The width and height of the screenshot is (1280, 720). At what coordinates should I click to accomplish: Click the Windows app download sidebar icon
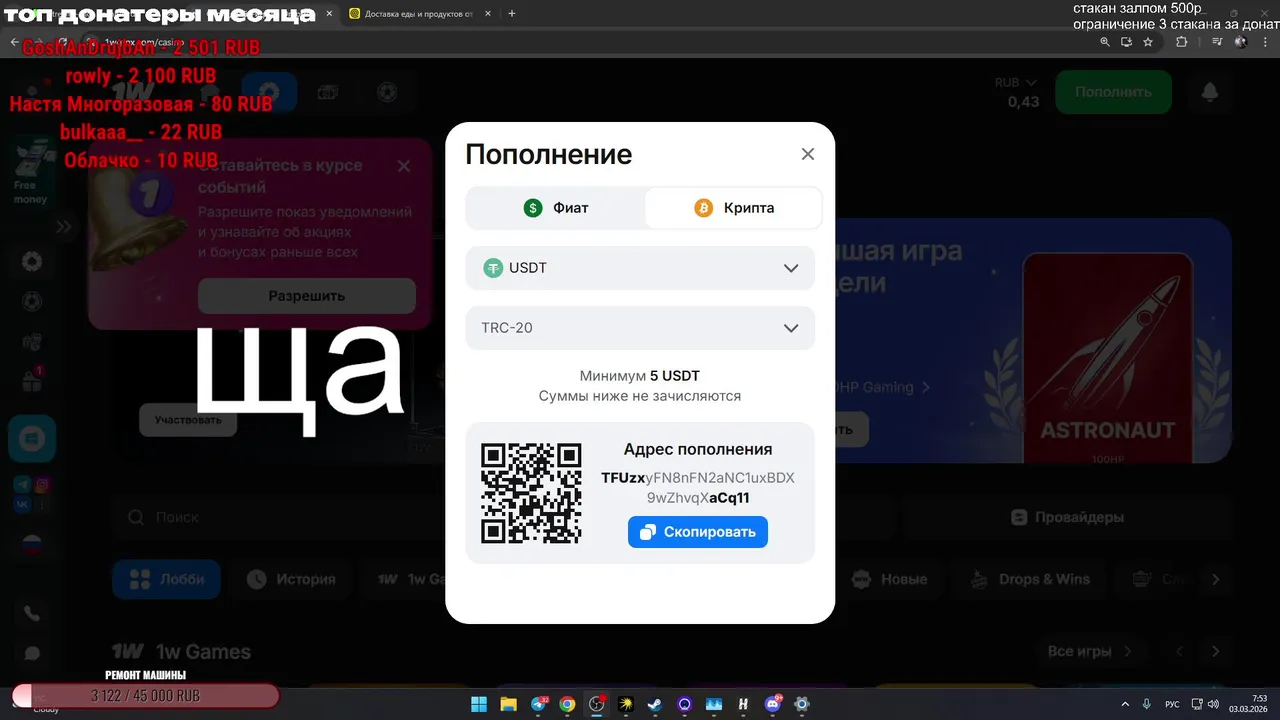click(32, 438)
